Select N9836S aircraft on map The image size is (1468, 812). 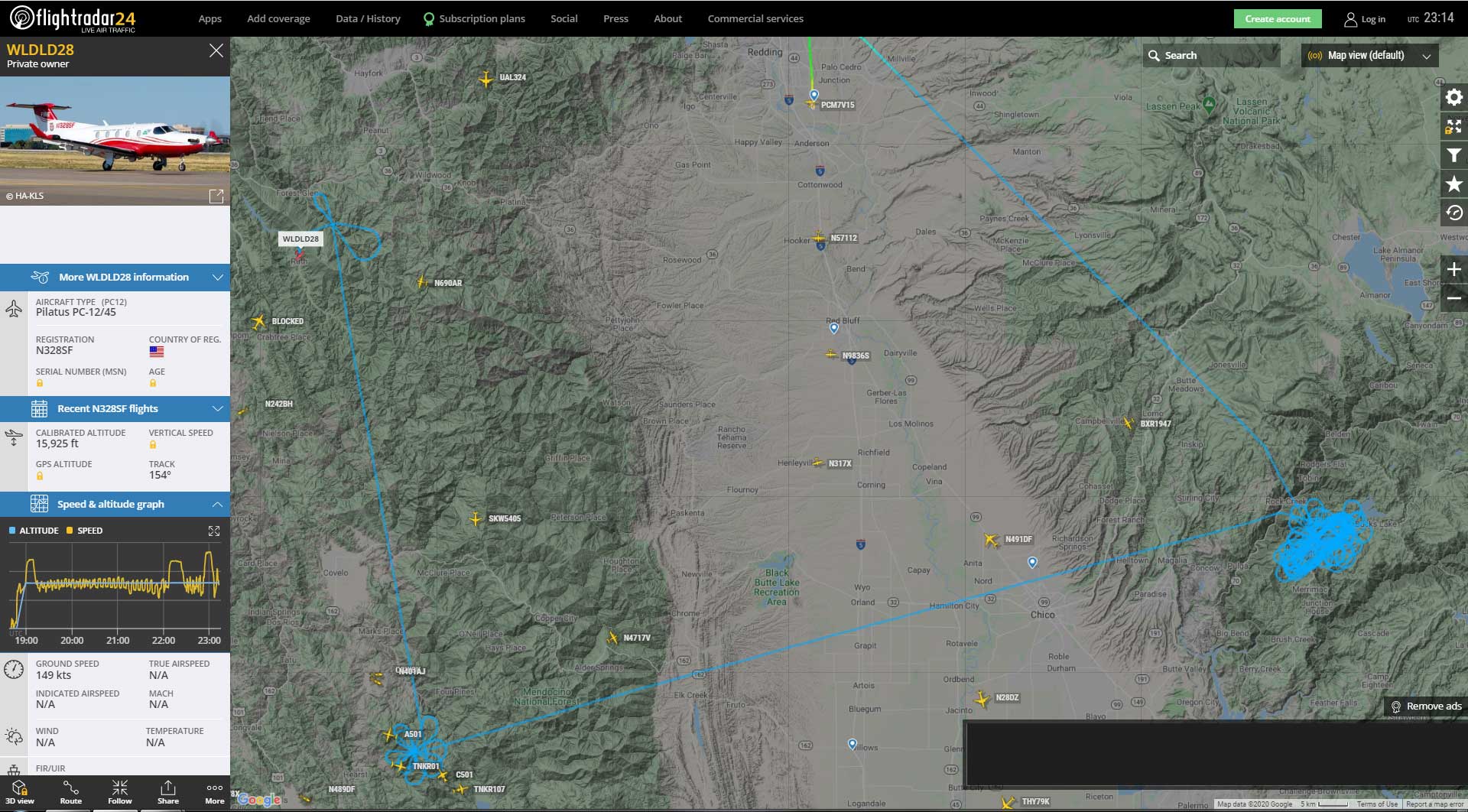[x=831, y=355]
